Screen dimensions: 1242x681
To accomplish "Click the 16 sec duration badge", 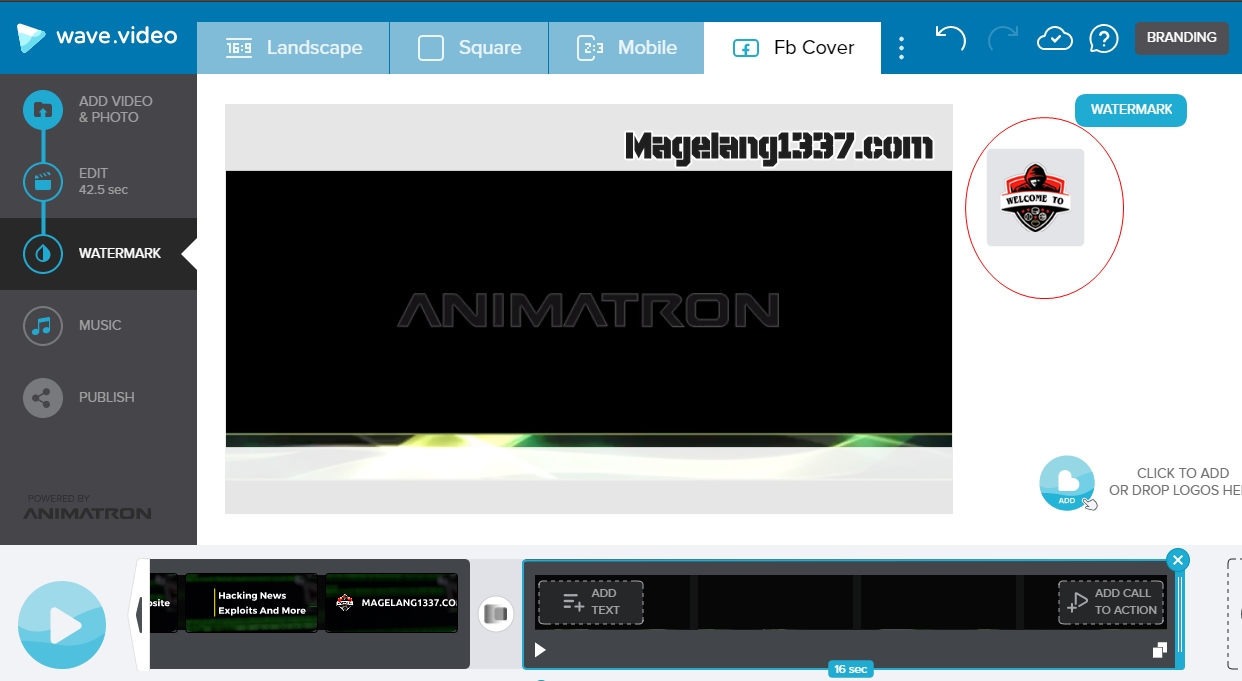I will tap(850, 669).
